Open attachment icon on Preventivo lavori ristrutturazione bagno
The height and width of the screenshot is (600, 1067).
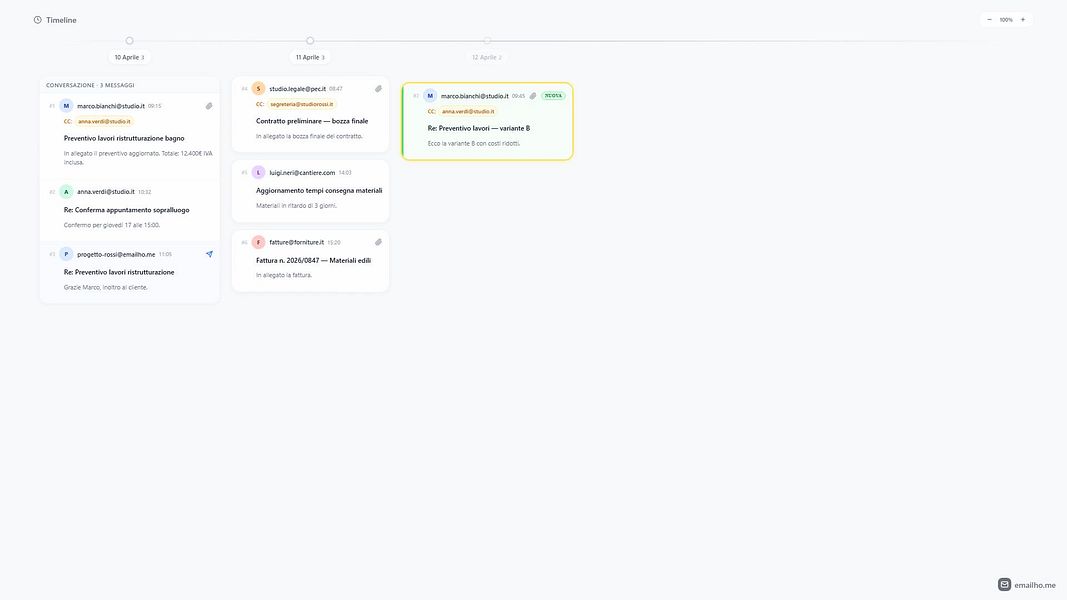[x=209, y=106]
